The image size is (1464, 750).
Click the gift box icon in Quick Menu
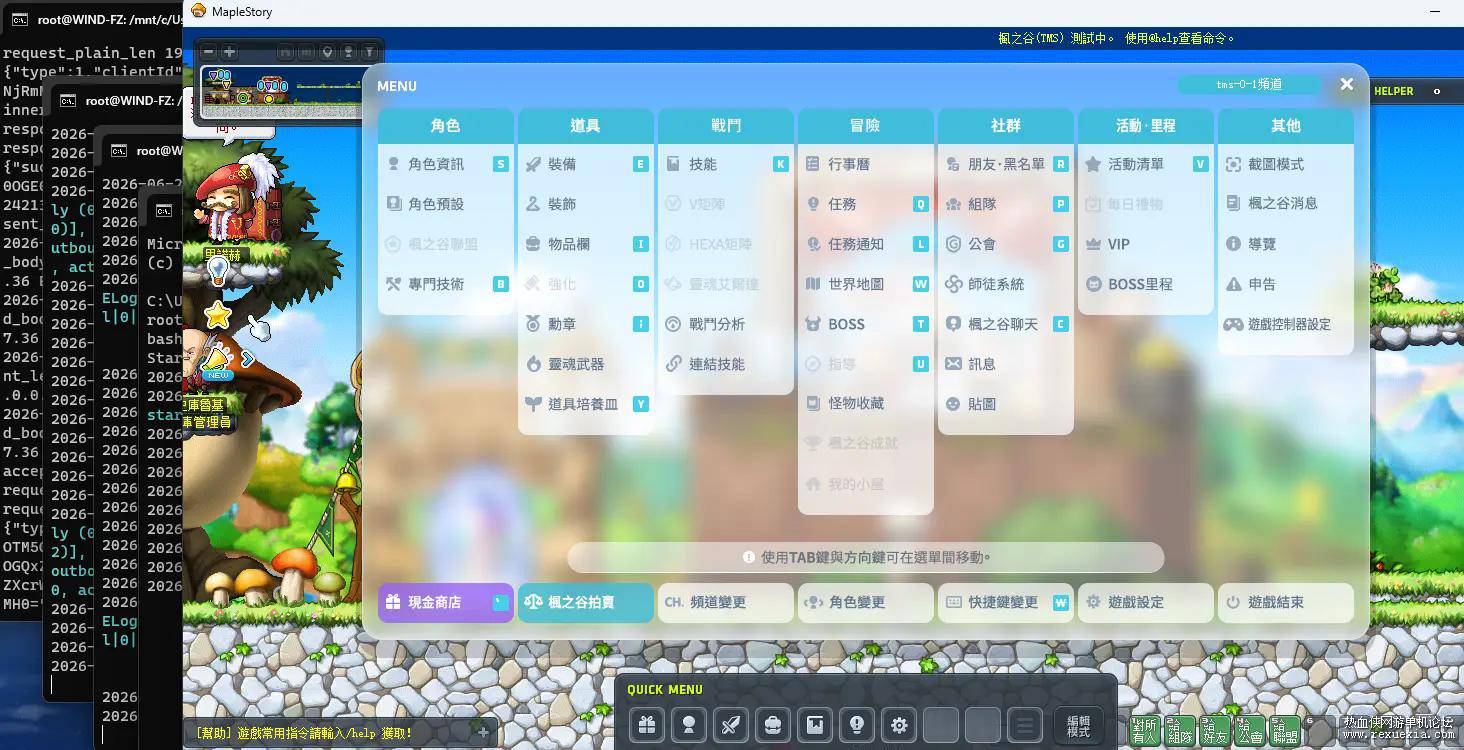[647, 725]
